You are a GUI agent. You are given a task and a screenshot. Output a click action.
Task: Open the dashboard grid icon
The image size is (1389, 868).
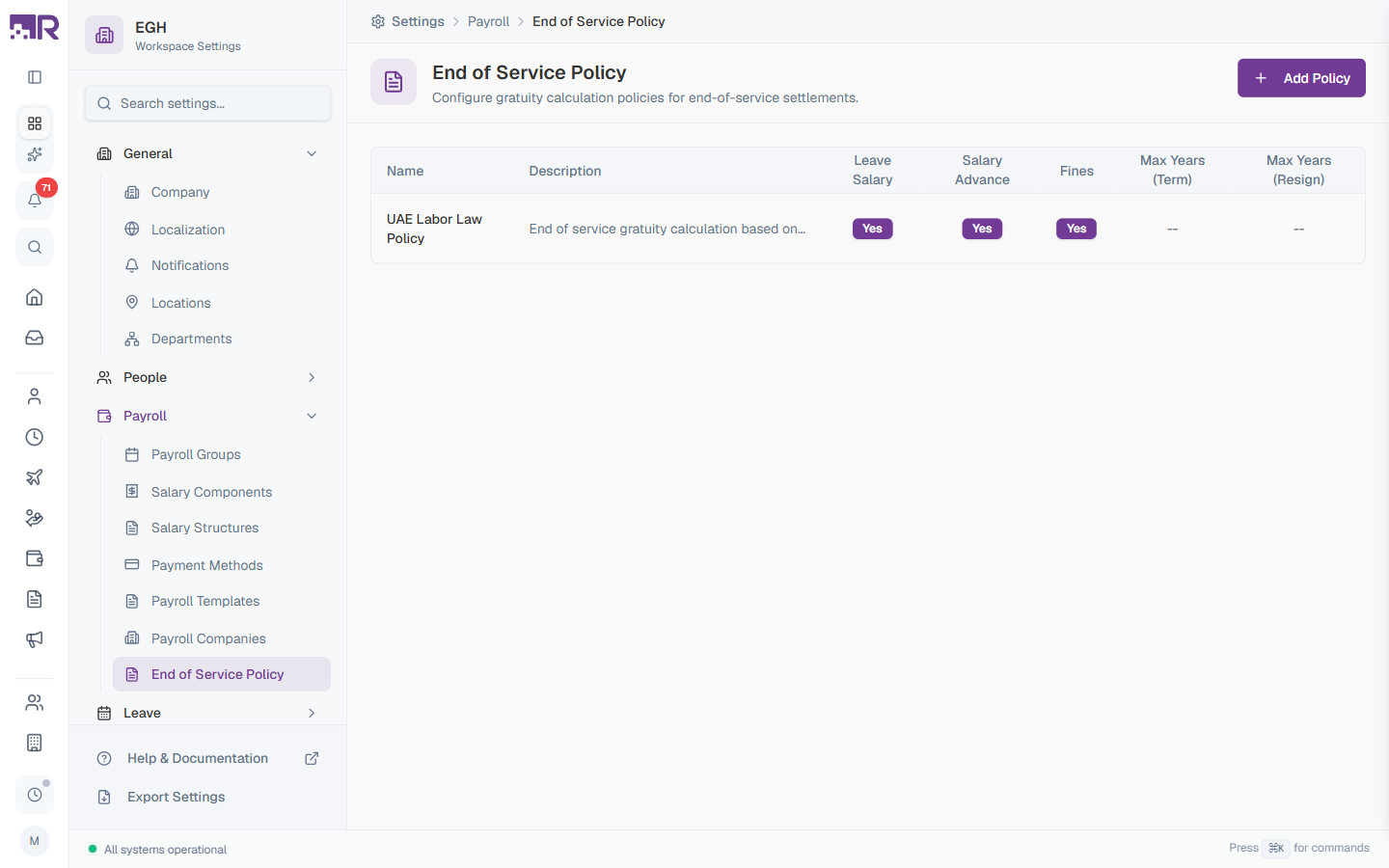(35, 123)
